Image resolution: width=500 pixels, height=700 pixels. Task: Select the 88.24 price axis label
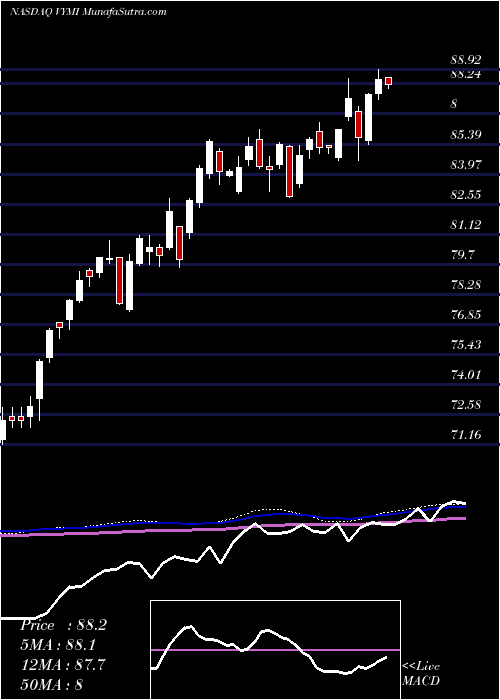point(466,74)
